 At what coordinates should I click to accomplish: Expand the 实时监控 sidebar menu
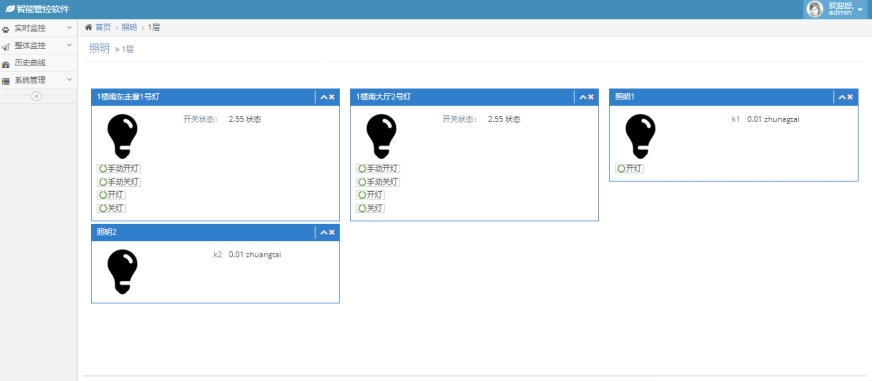pyautogui.click(x=38, y=28)
